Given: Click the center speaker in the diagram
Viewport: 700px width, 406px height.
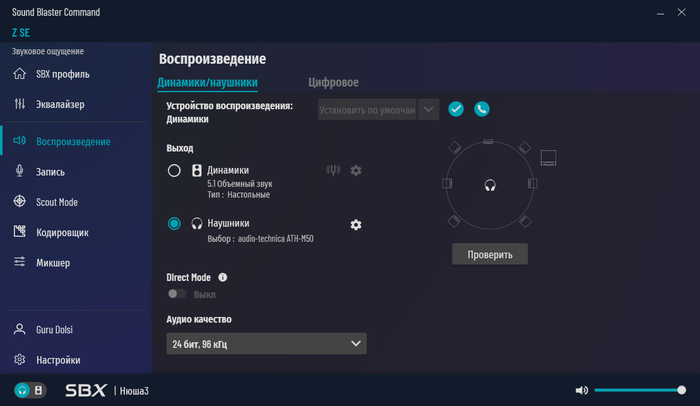Looking at the screenshot, I should 488,142.
